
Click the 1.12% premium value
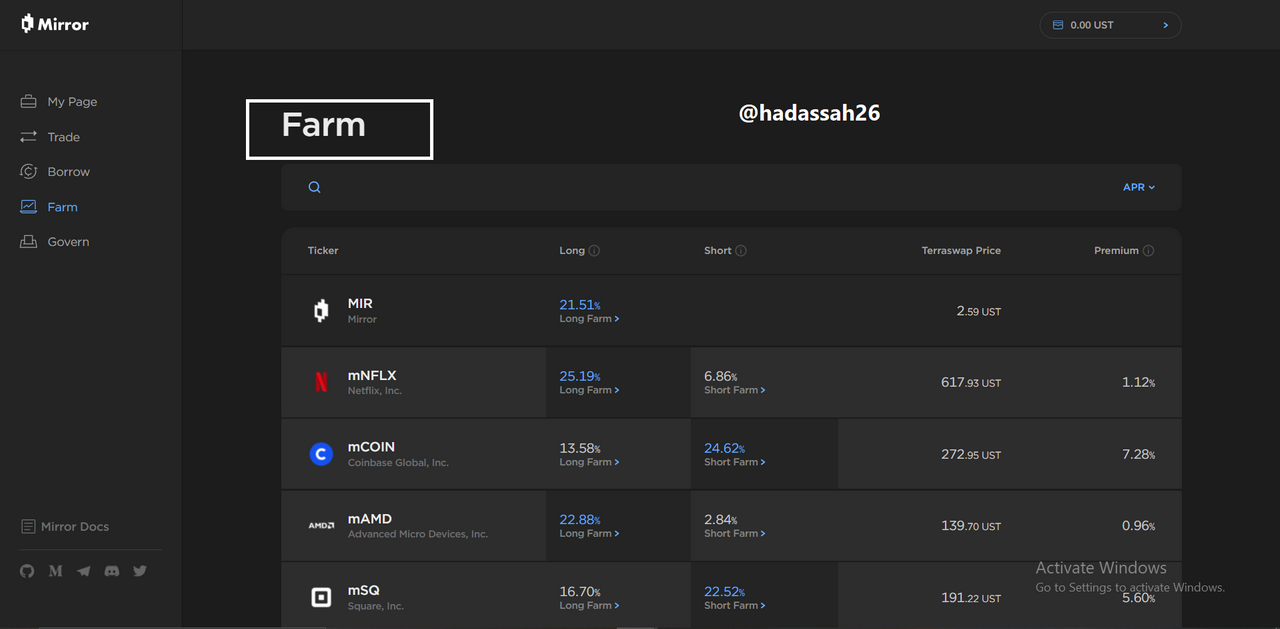pyautogui.click(x=1138, y=382)
